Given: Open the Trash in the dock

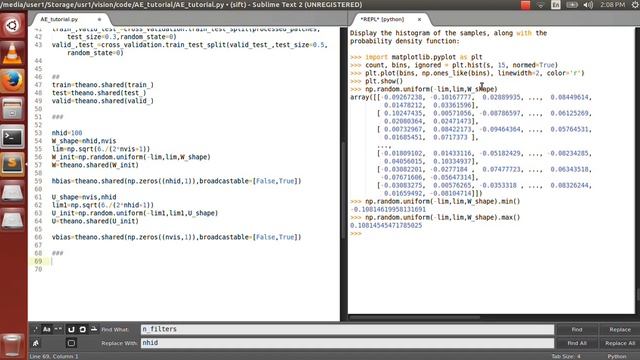Looking at the screenshot, I should (x=12, y=345).
